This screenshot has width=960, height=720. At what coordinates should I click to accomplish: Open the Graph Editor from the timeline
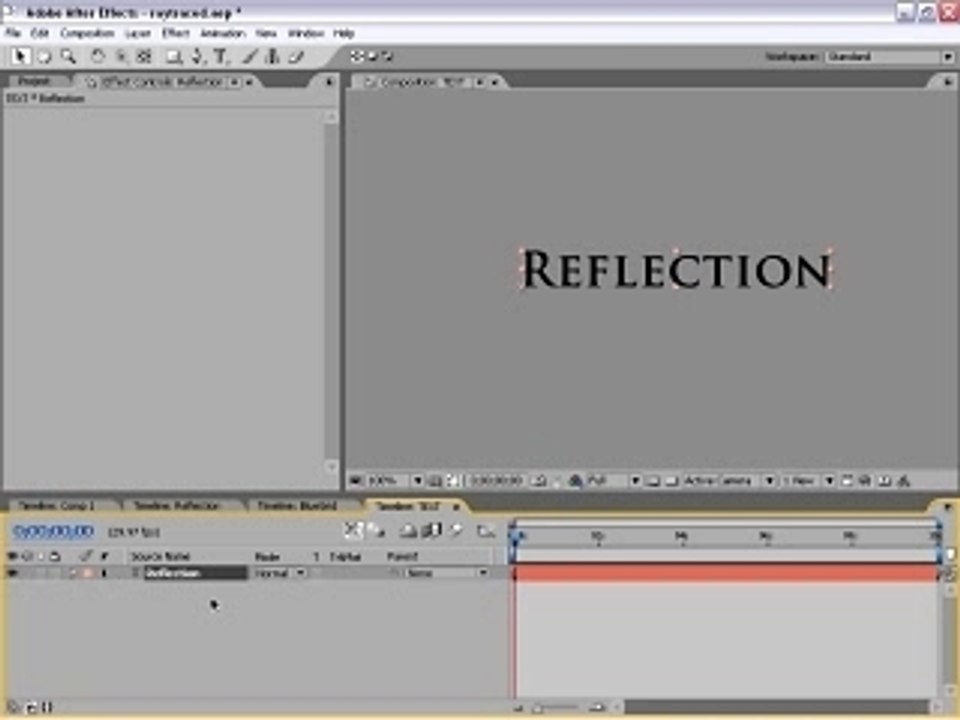coord(486,531)
